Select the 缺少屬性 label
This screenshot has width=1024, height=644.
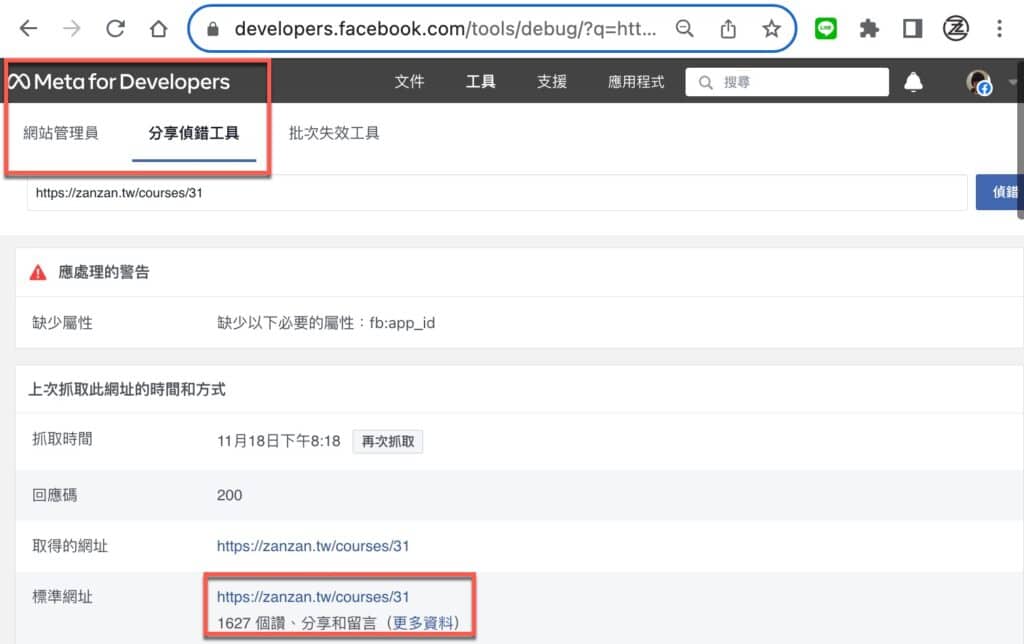[x=62, y=323]
